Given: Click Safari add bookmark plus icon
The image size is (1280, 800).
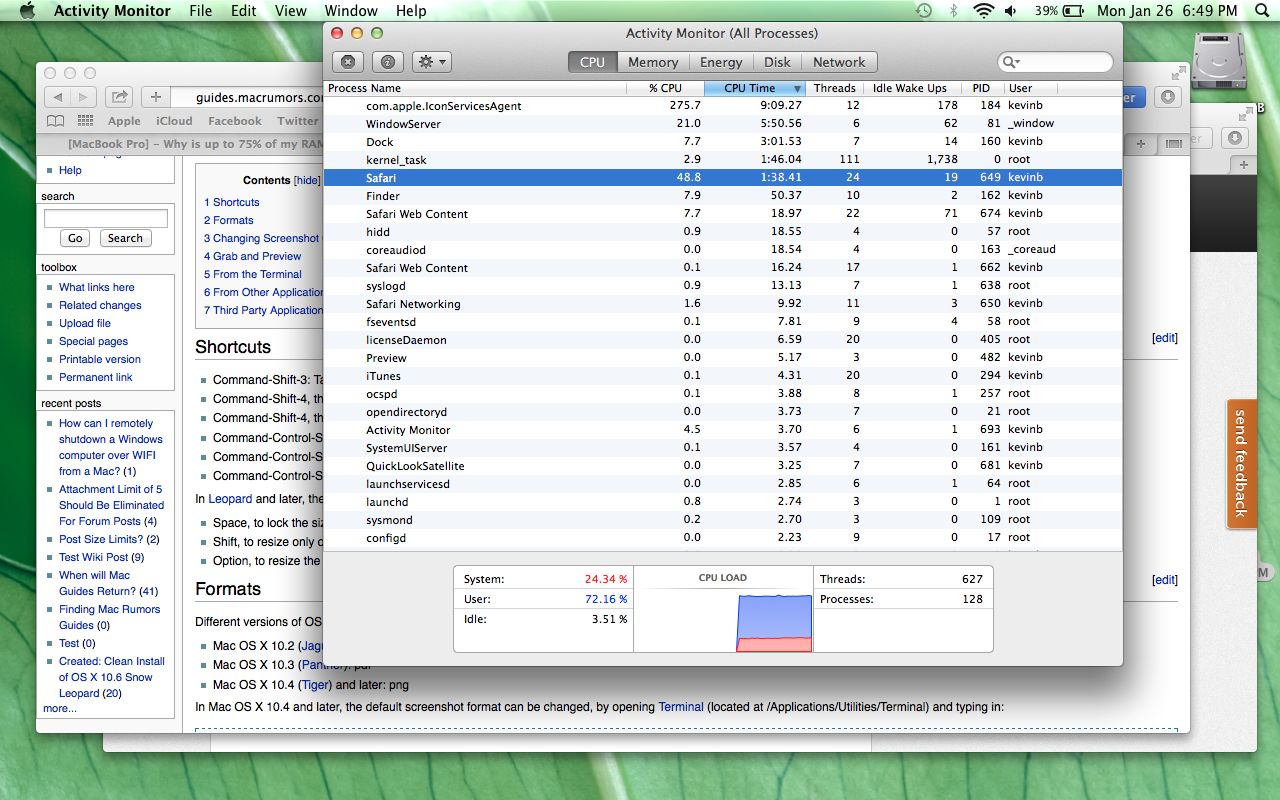Looking at the screenshot, I should pyautogui.click(x=155, y=97).
